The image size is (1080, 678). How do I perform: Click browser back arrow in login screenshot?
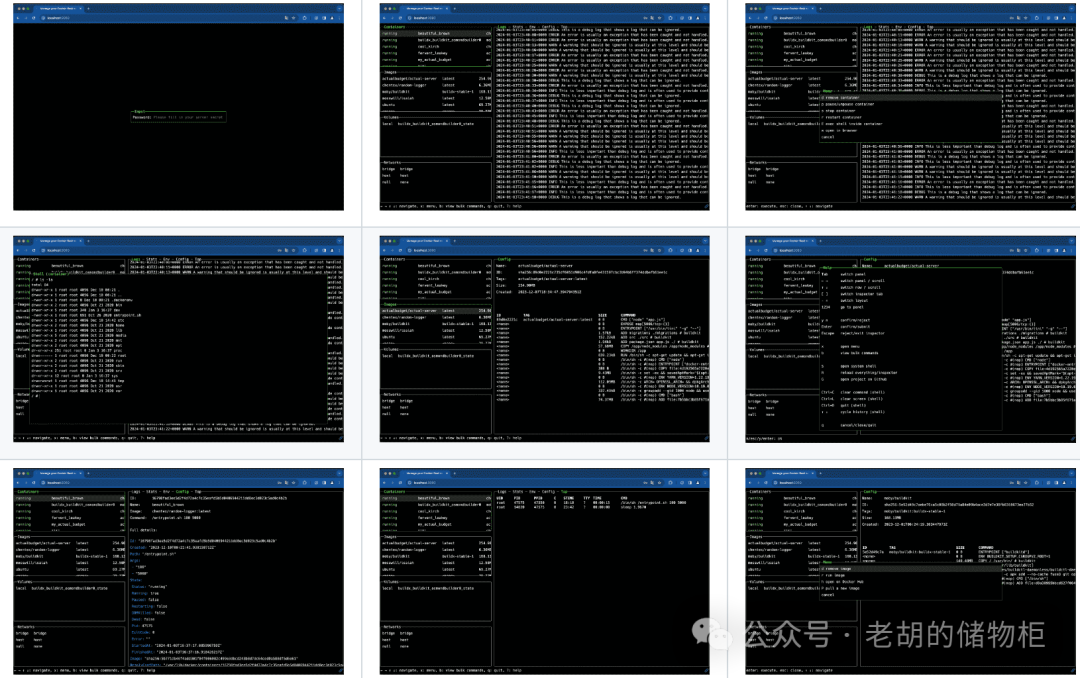(x=19, y=18)
